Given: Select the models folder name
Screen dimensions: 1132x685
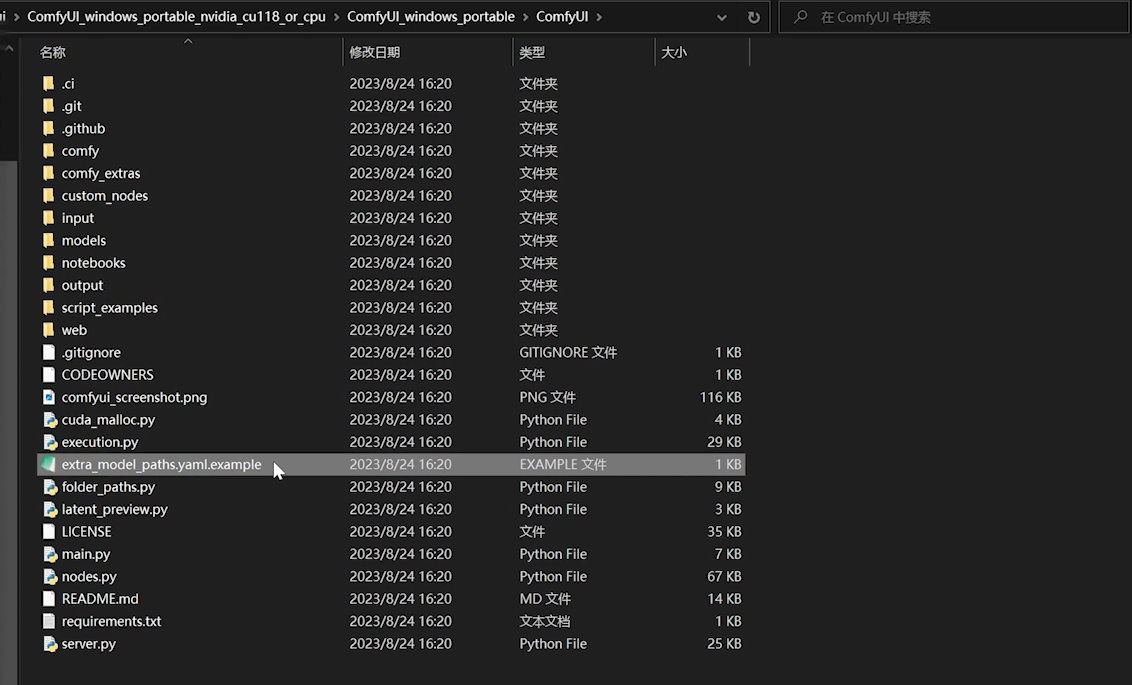Looking at the screenshot, I should tap(84, 240).
